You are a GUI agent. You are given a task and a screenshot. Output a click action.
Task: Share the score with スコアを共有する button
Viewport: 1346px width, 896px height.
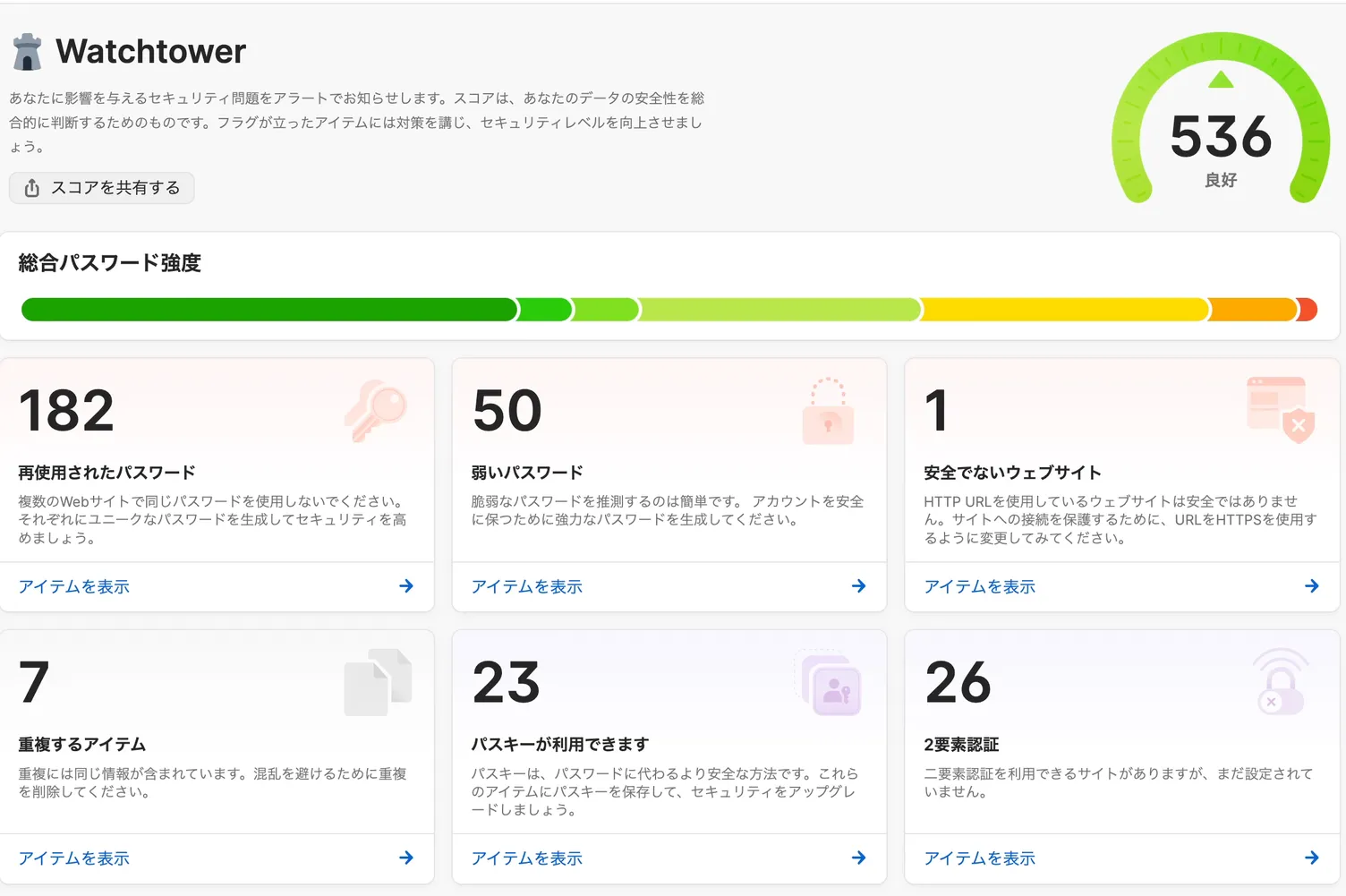[102, 188]
